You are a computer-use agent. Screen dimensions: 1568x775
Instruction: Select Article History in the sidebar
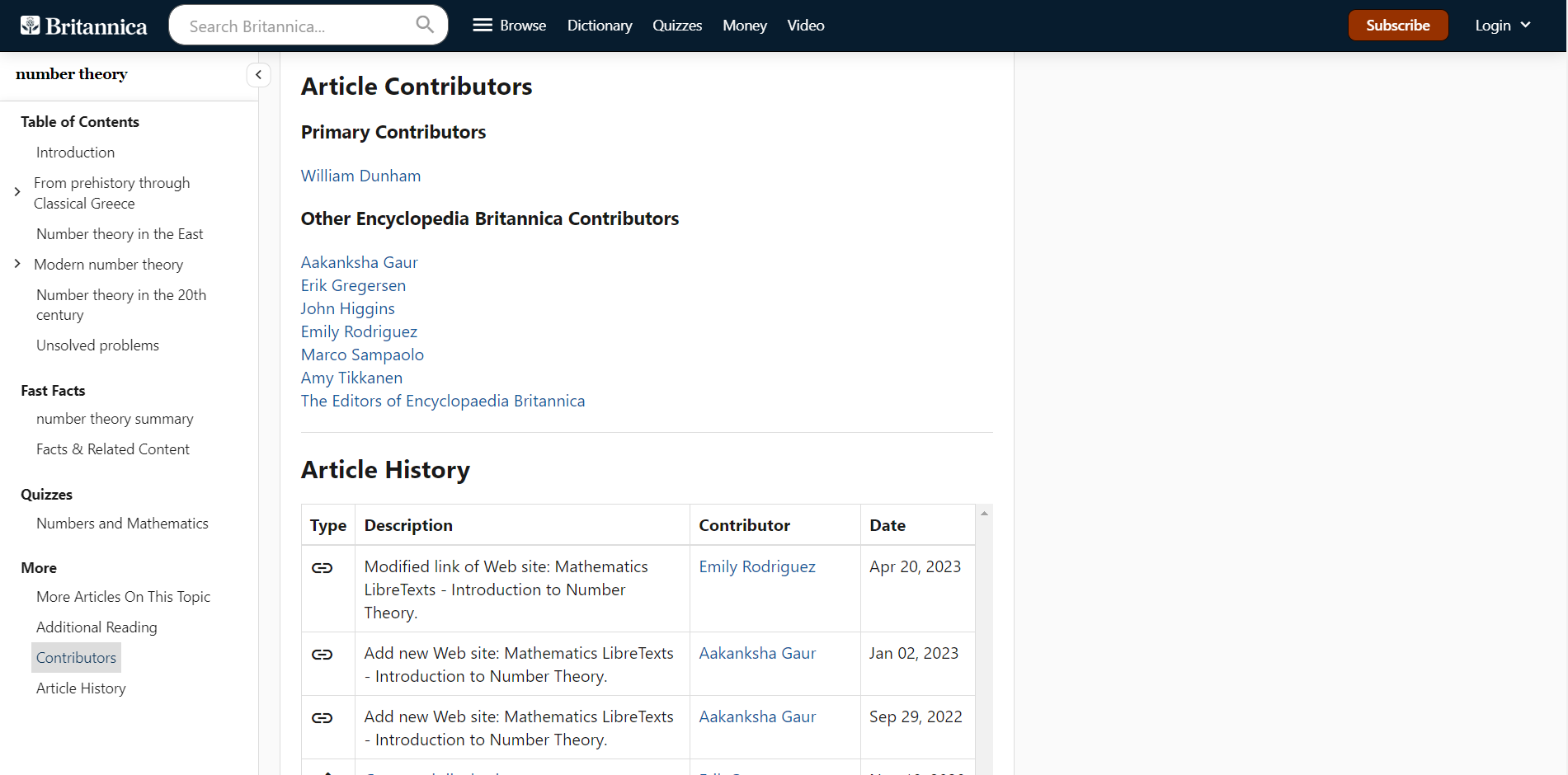(x=81, y=688)
